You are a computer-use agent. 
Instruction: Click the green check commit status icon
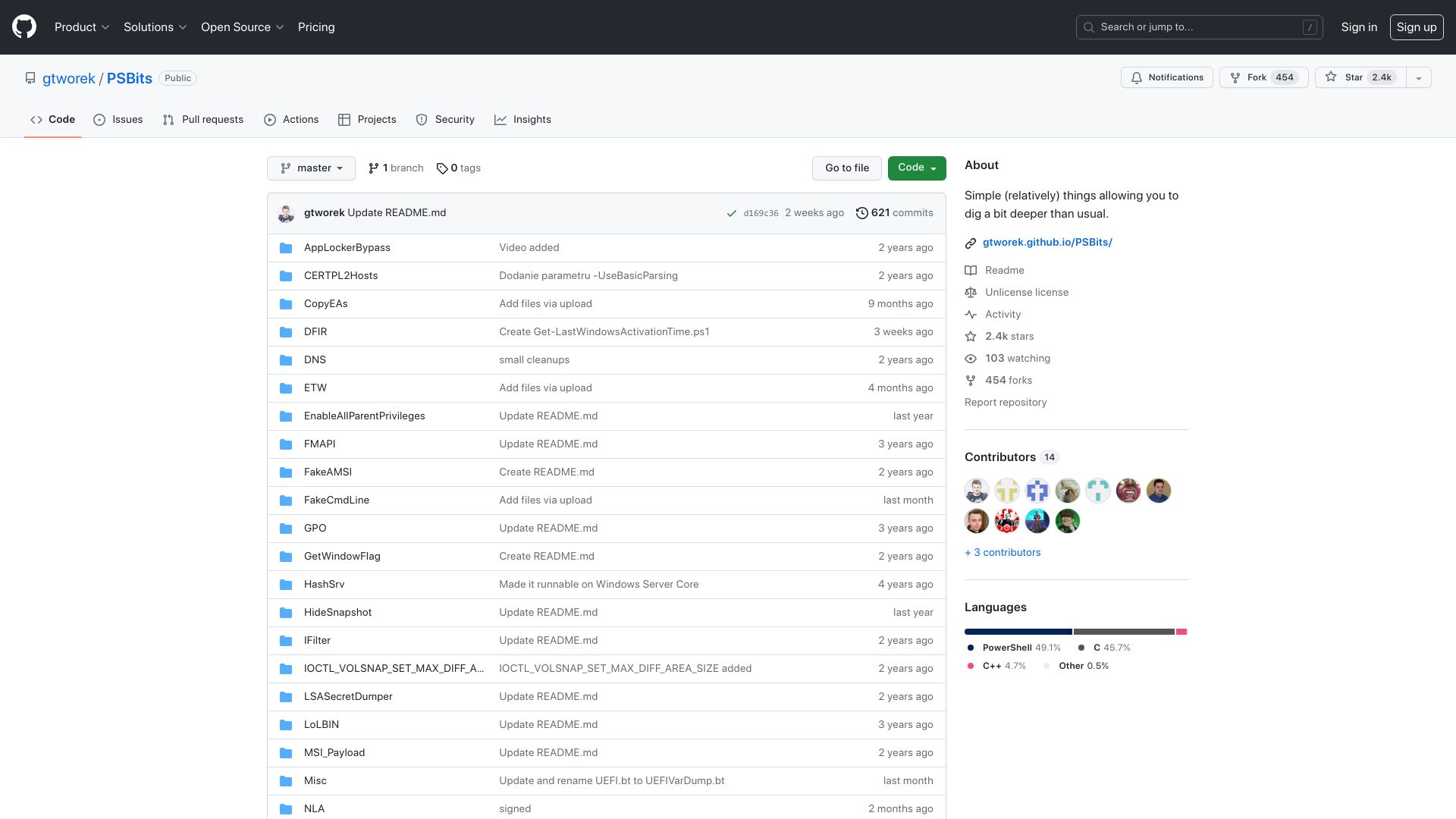(732, 214)
